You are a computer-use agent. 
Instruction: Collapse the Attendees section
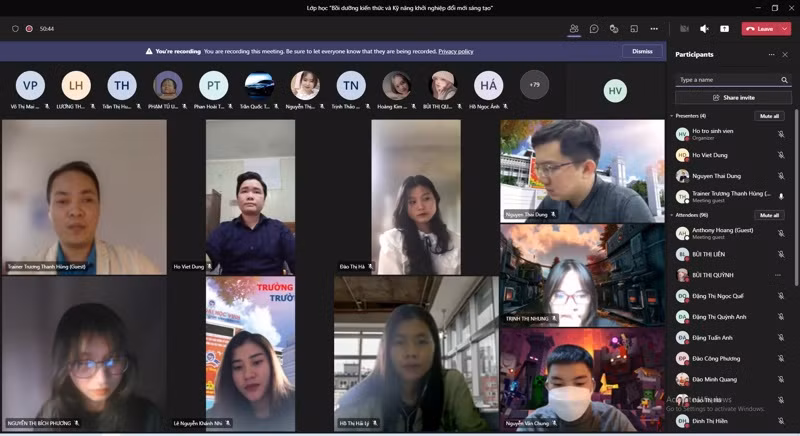672,215
